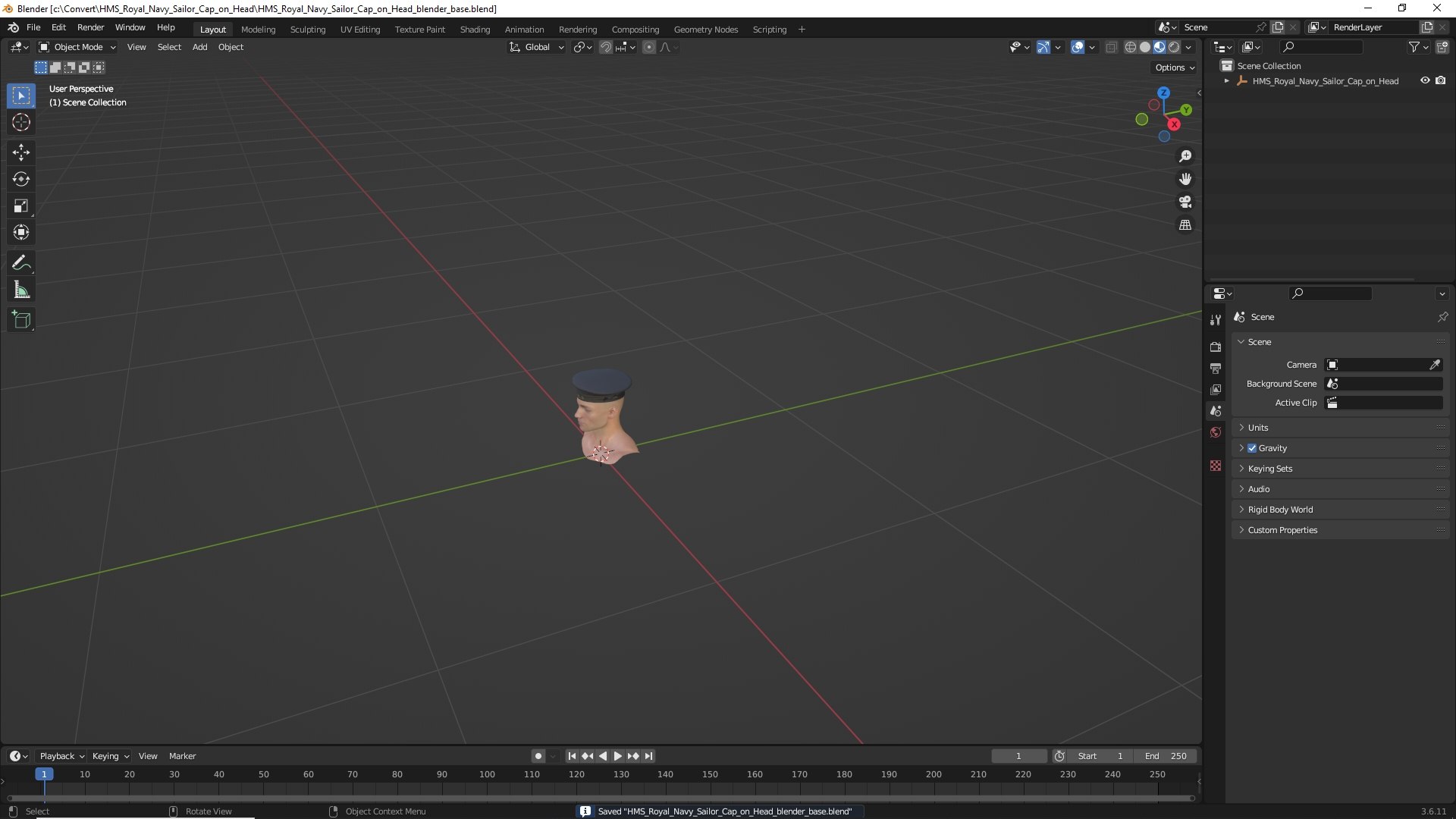The image size is (1456, 819).
Task: Activate the Move tool
Action: coord(21,152)
